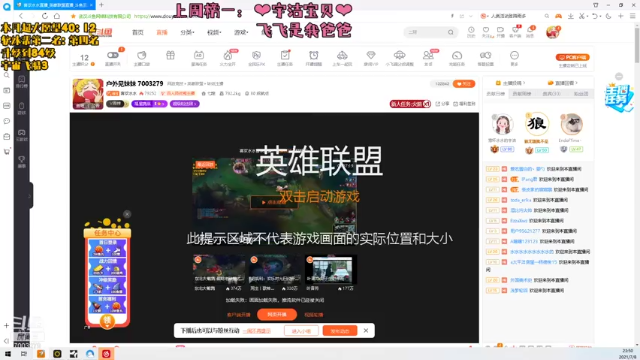Click the 视频转播 link
The image size is (640, 360).
(x=313, y=315)
